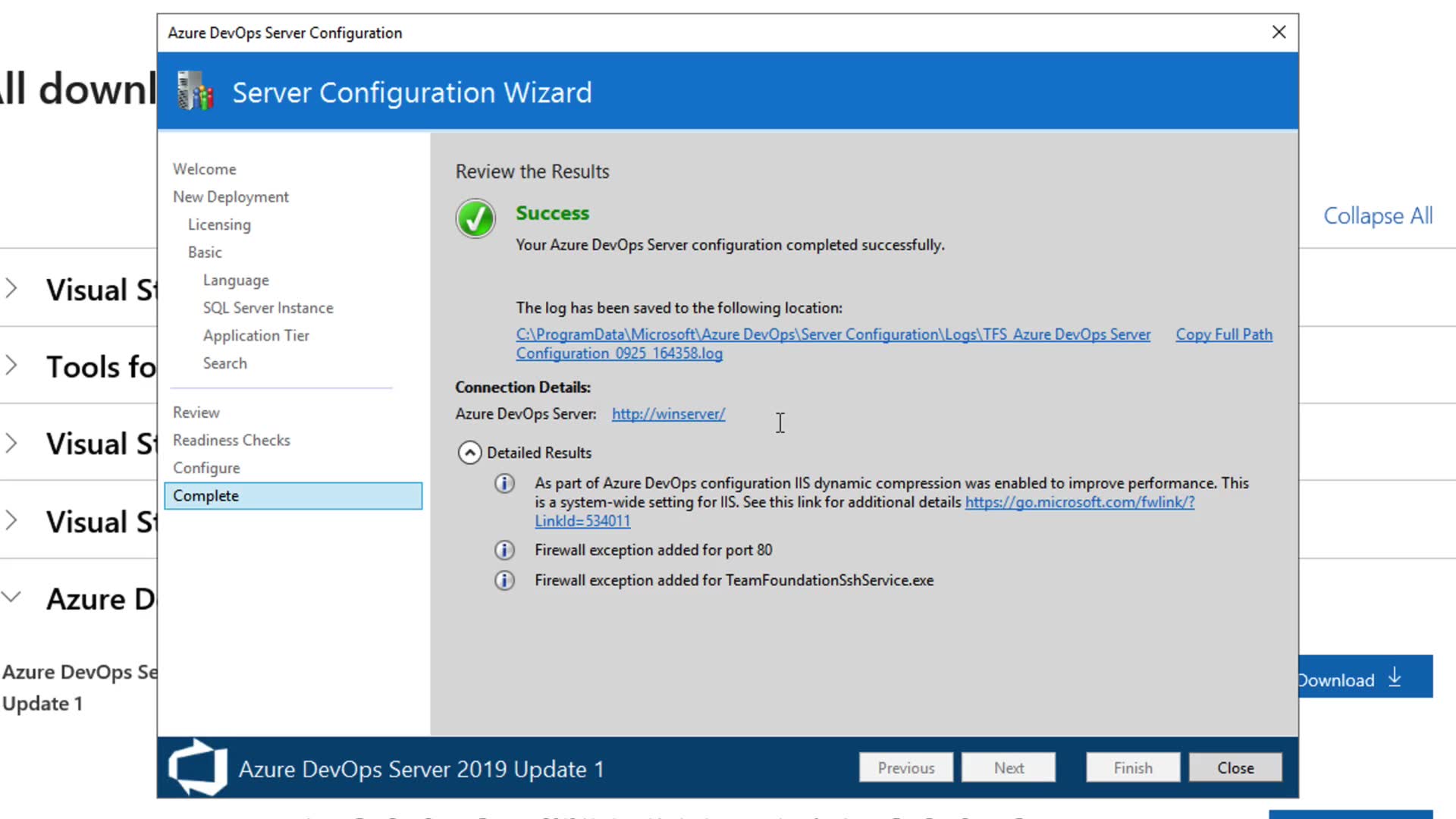Open the configuration log file path link
Viewport: 1456px width, 819px height.
833,334
